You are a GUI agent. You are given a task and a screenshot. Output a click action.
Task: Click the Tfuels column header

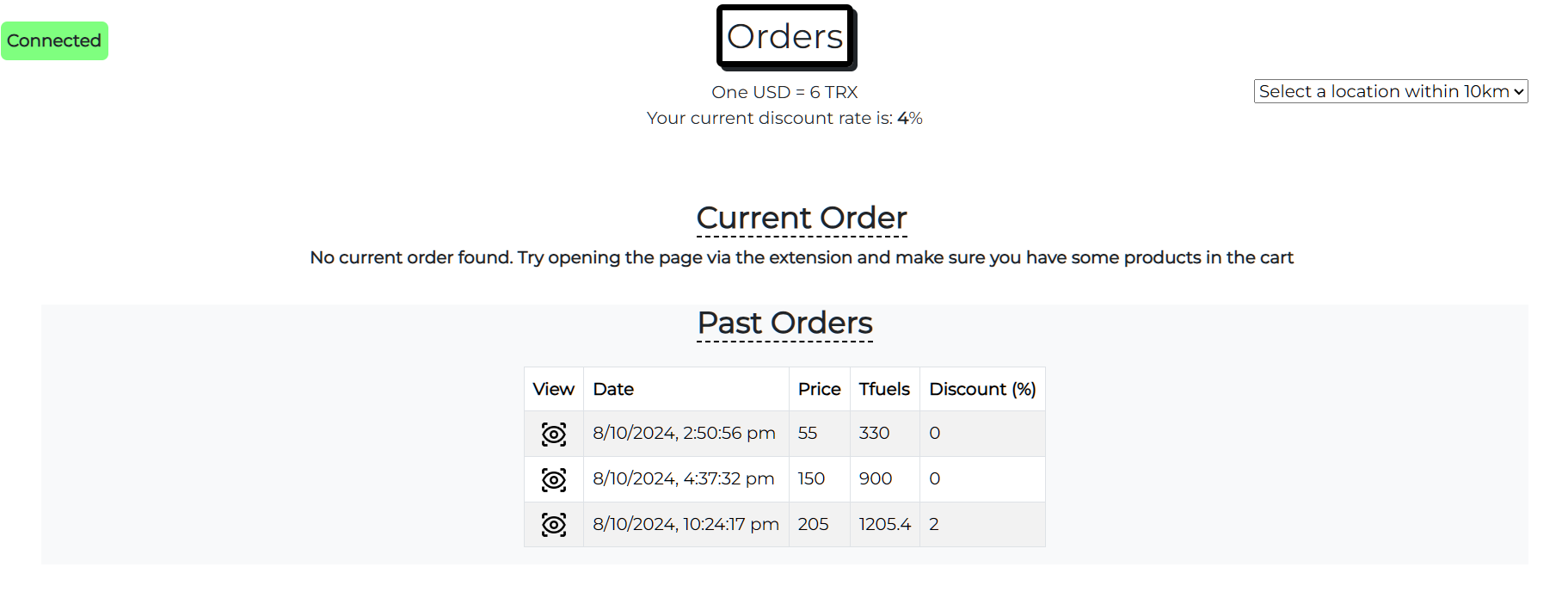click(x=884, y=389)
